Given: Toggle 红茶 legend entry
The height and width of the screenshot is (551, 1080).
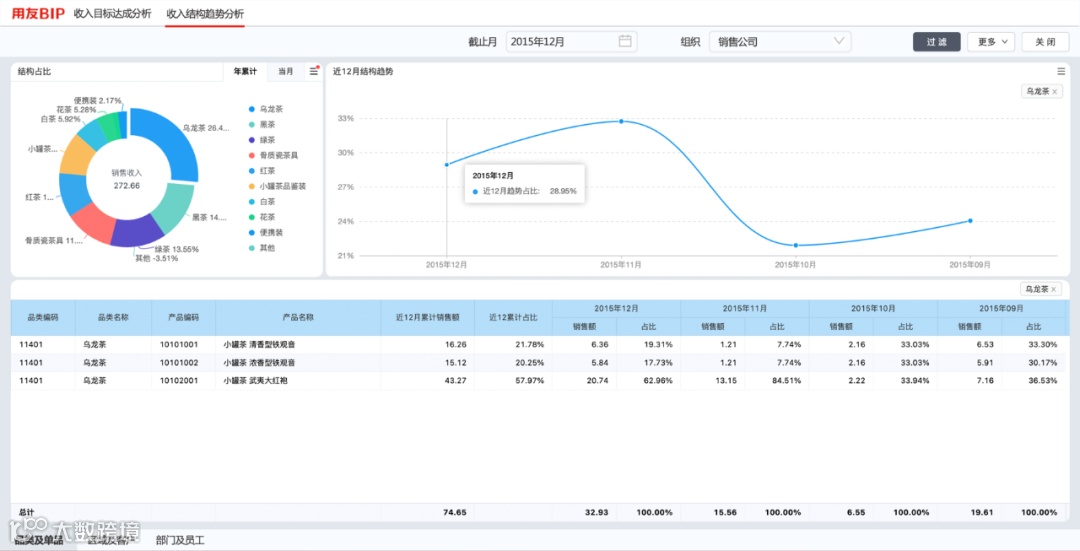Looking at the screenshot, I should pos(262,171).
